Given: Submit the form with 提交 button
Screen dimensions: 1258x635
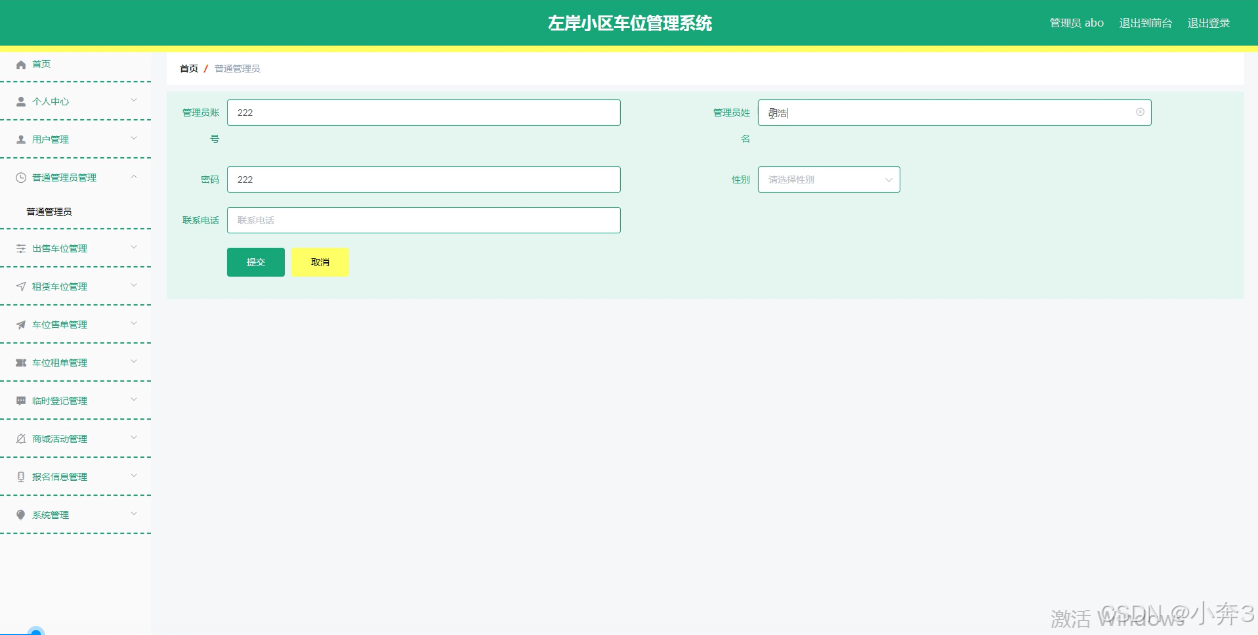Looking at the screenshot, I should (x=255, y=262).
